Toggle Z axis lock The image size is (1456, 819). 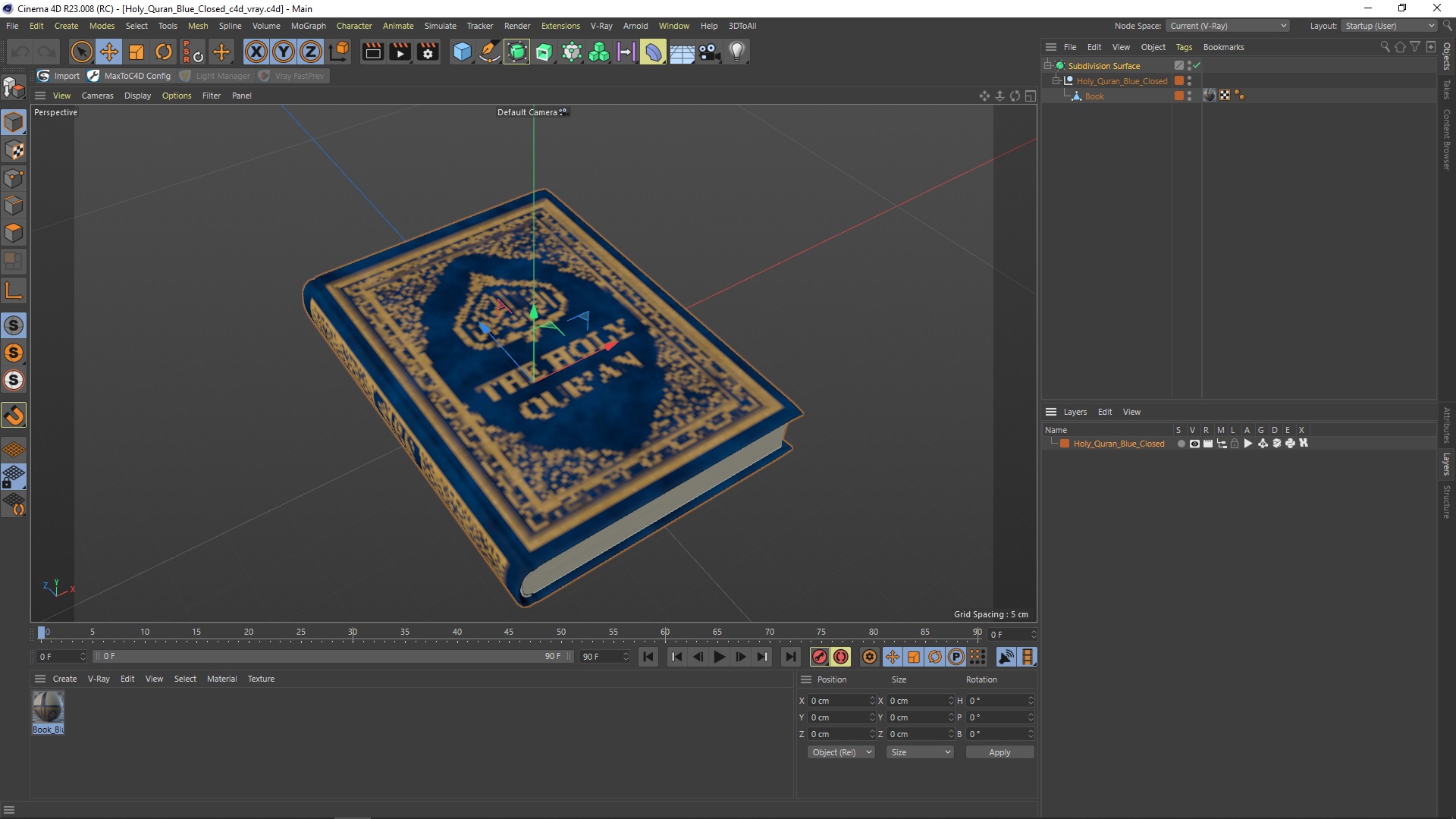click(x=311, y=52)
